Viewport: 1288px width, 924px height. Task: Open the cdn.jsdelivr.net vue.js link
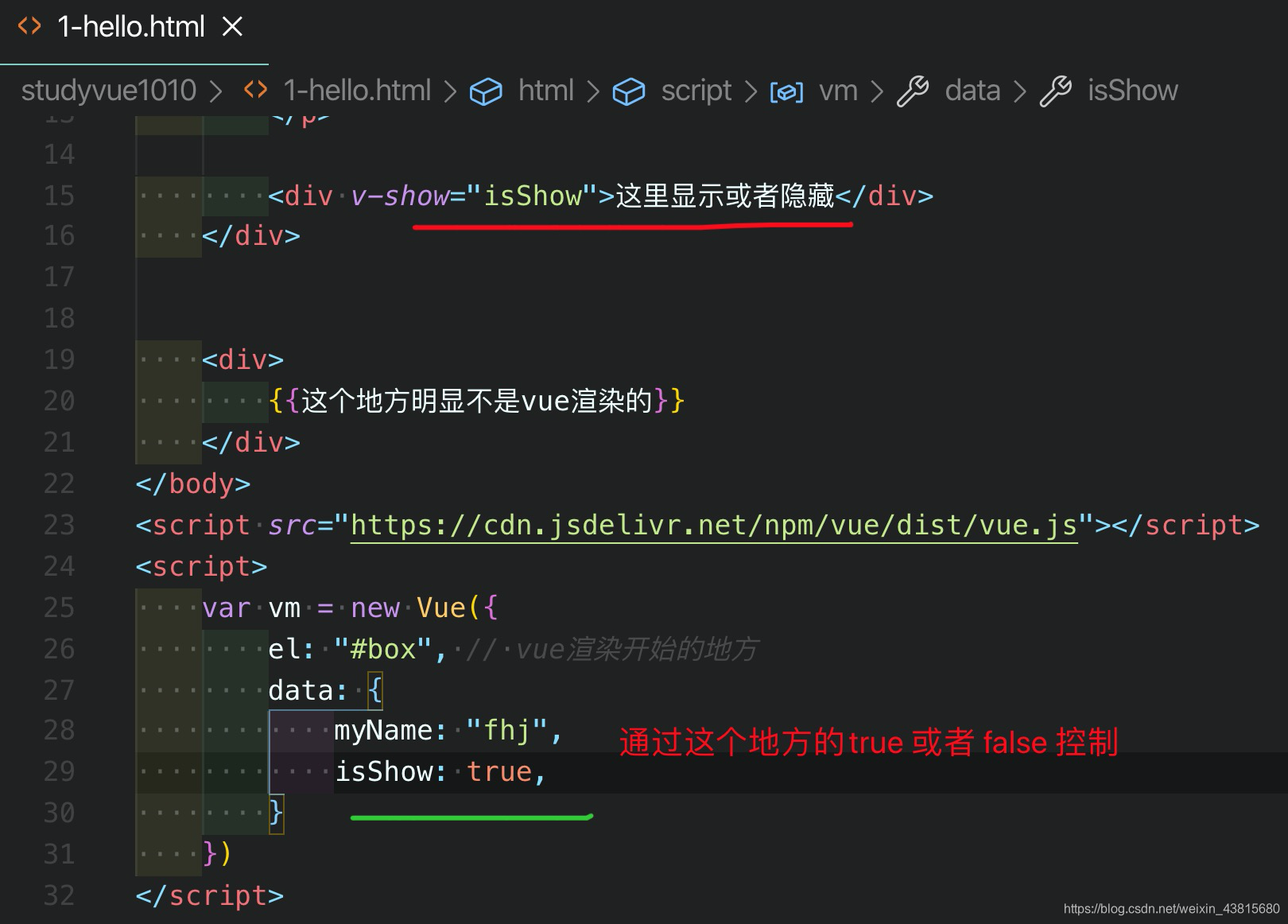(x=714, y=526)
